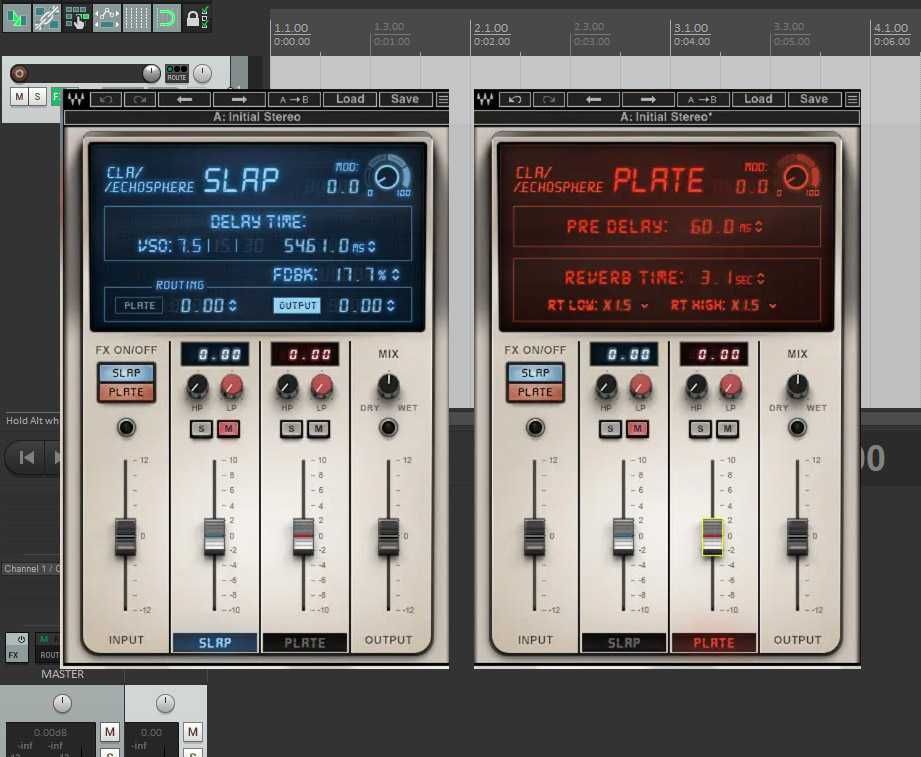Arm the track record button

point(19,73)
